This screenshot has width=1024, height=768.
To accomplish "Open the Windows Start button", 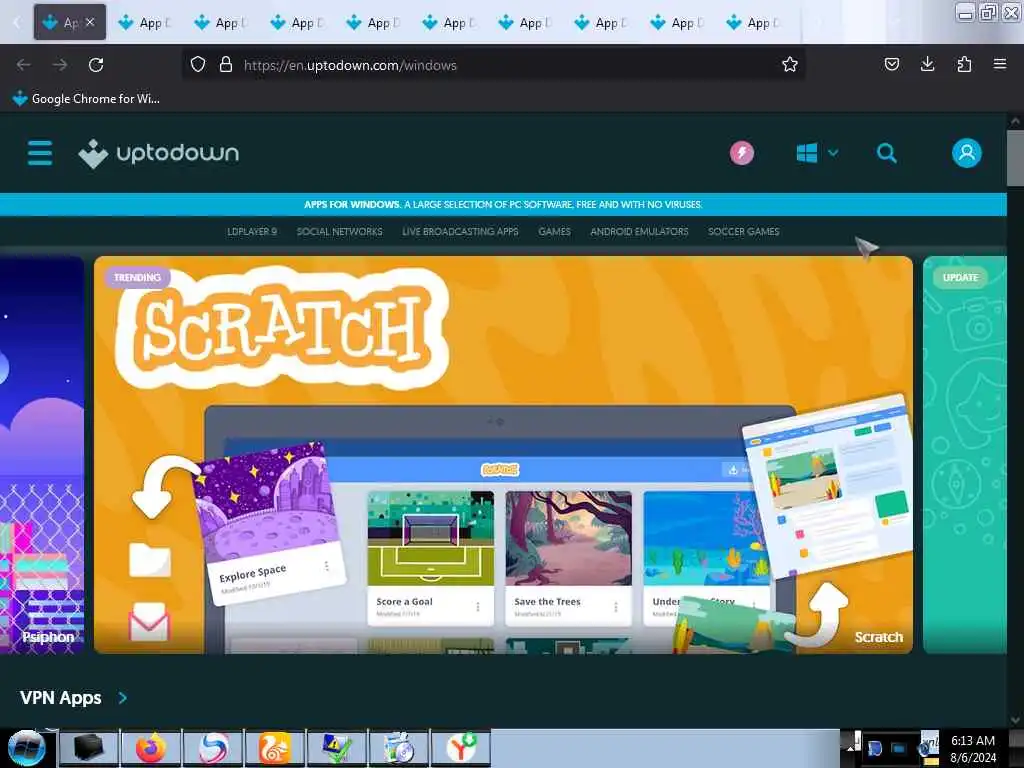I will pyautogui.click(x=26, y=748).
